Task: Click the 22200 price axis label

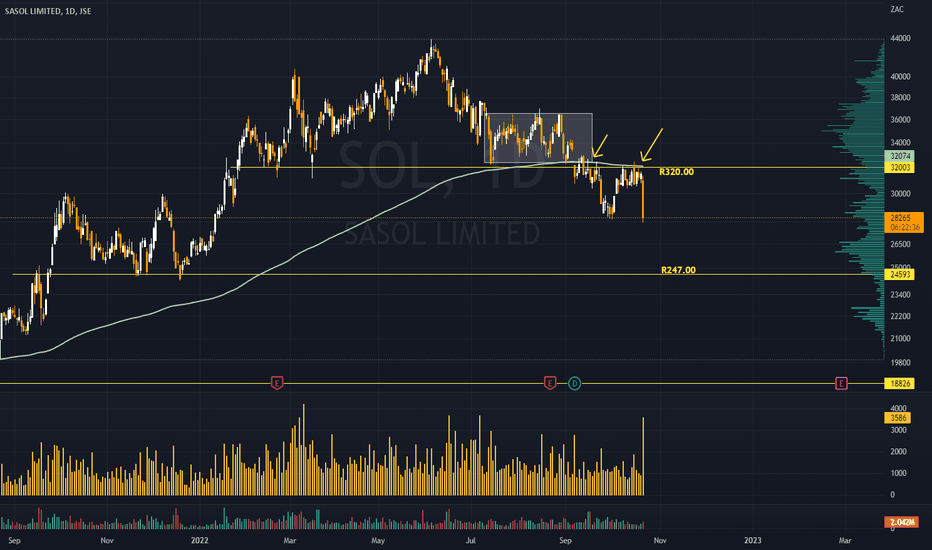Action: (900, 316)
